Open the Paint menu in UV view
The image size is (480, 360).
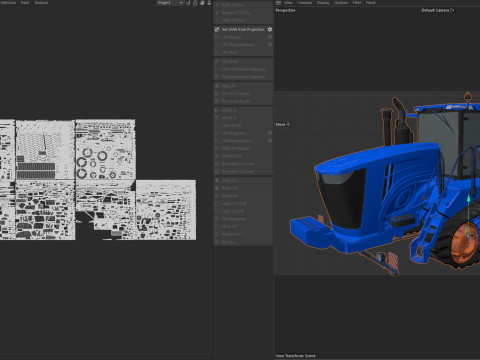(x=25, y=3)
